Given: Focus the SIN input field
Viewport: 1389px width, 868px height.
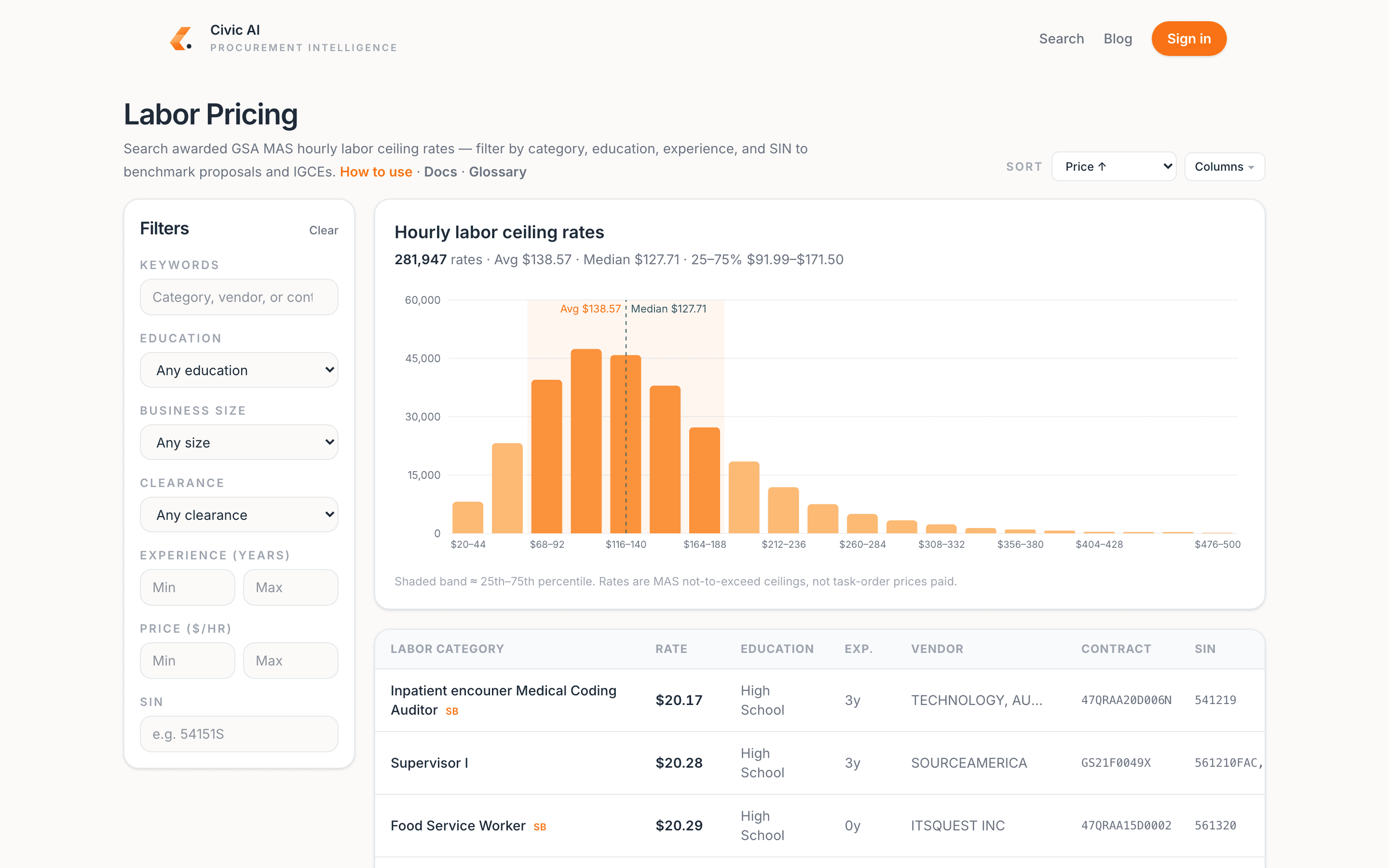Looking at the screenshot, I should [239, 733].
